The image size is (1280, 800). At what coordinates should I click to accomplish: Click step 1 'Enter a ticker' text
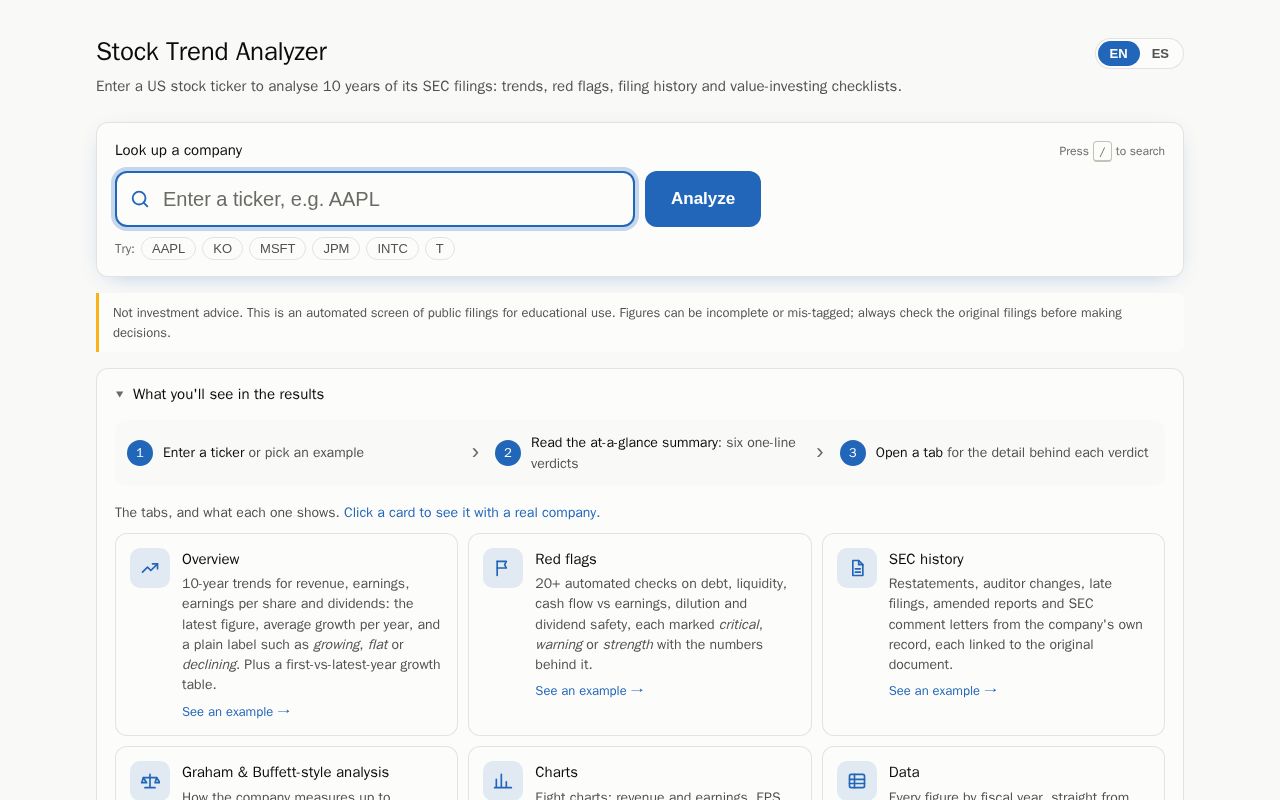coord(203,453)
